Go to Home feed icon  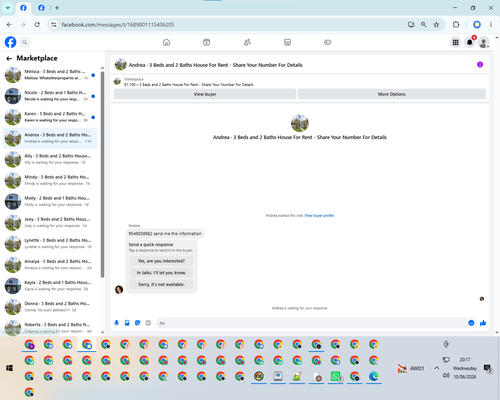[x=166, y=42]
